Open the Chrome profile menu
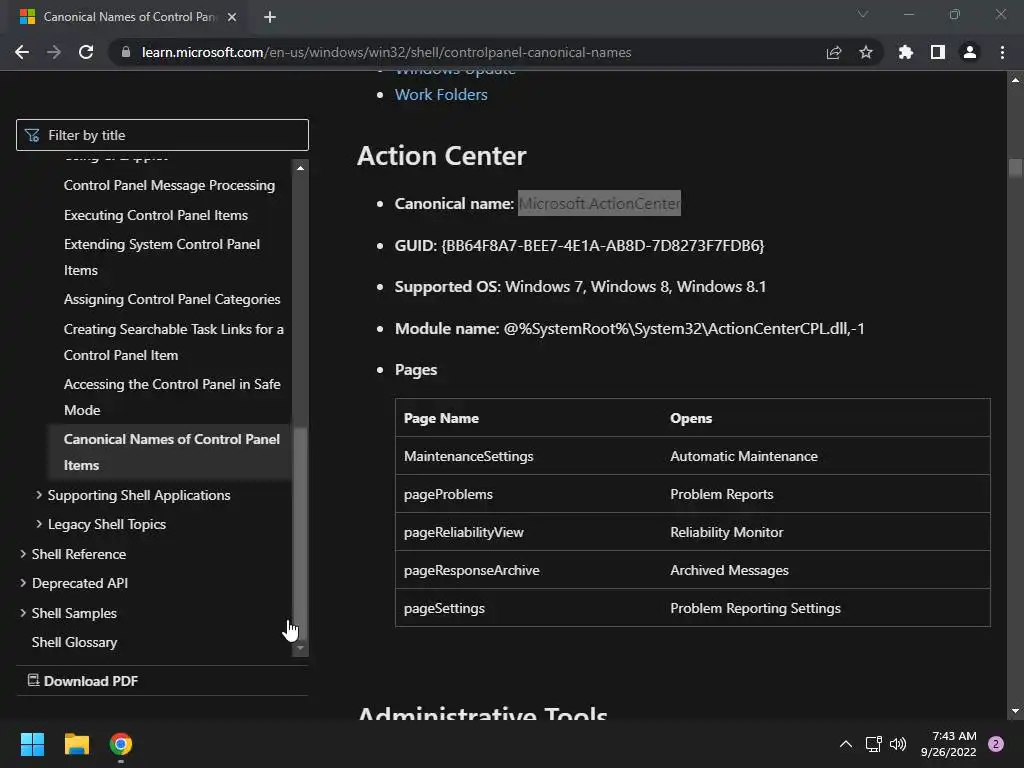1024x768 pixels. [x=970, y=52]
